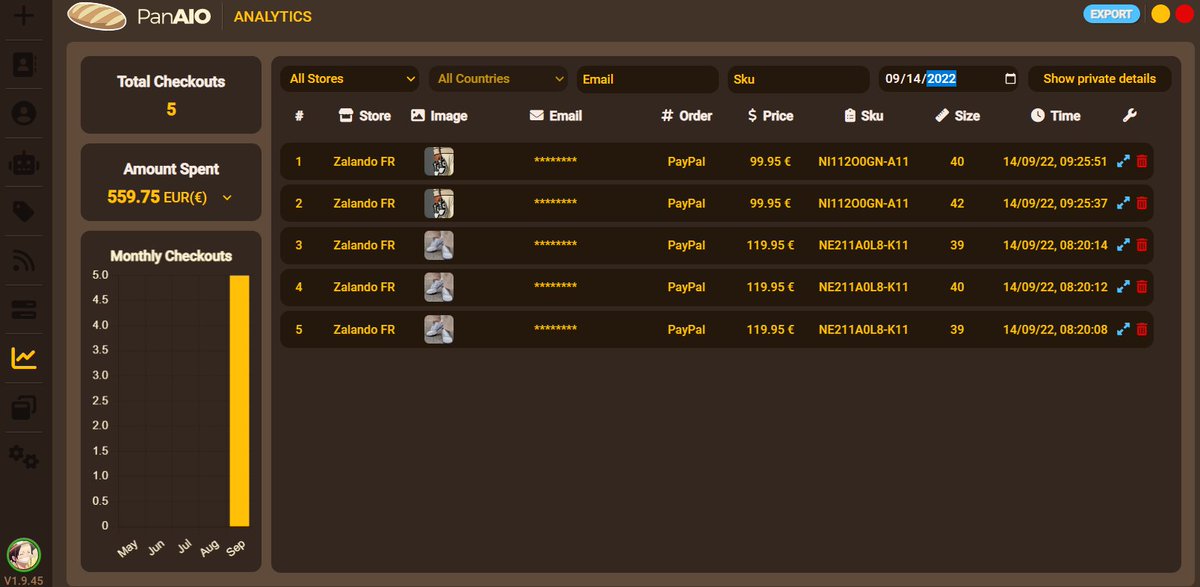
Task: Click the September bar in Monthly Checkouts
Action: pos(239,400)
